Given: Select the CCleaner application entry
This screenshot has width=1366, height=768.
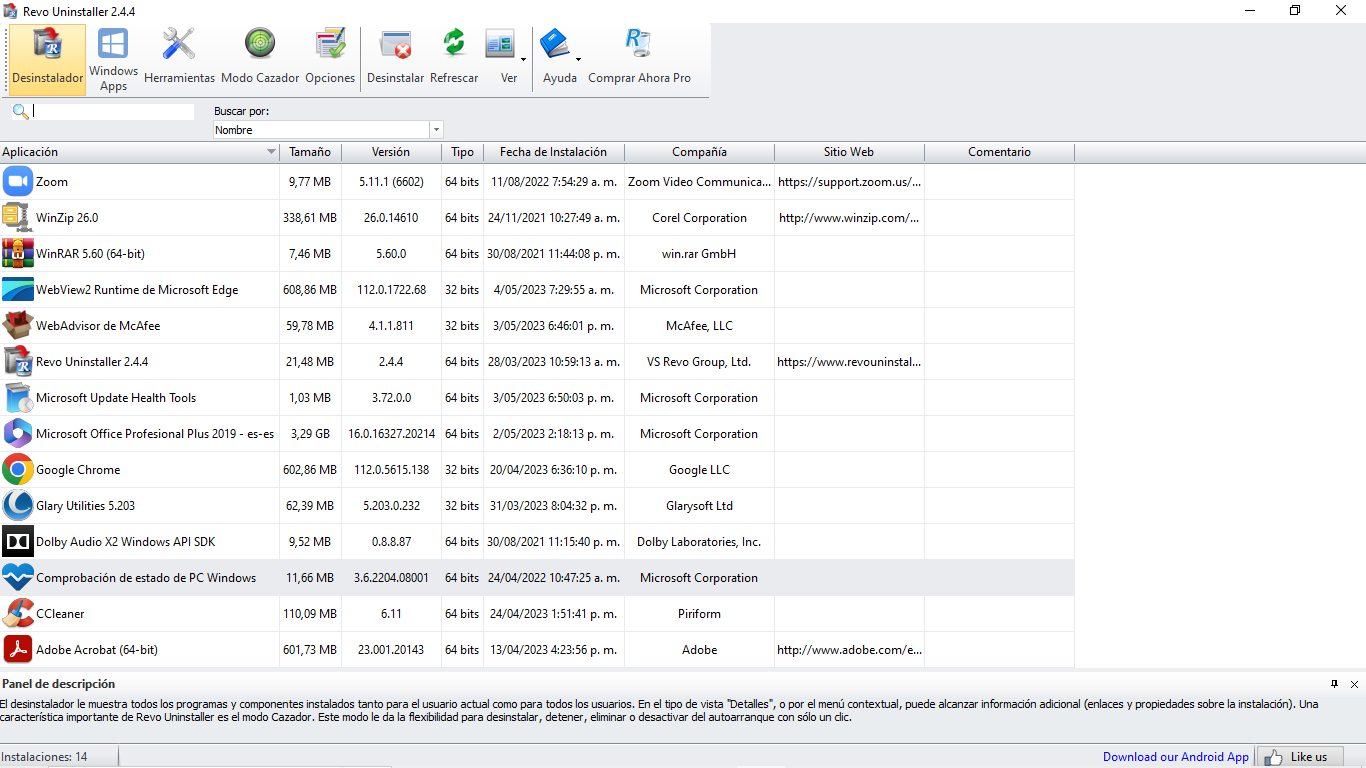Looking at the screenshot, I should [60, 614].
